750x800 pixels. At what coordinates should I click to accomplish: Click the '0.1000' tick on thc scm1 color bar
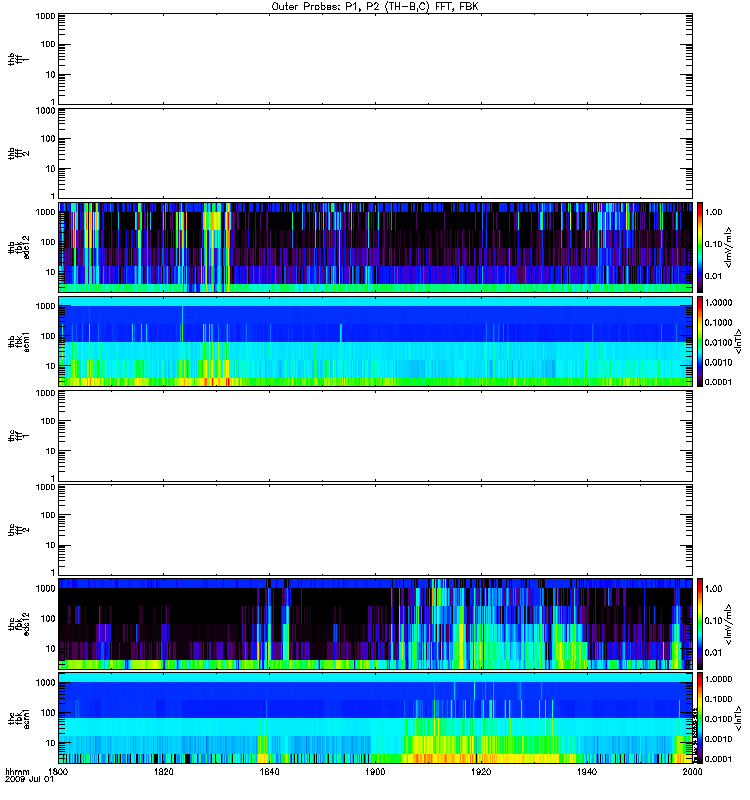[718, 699]
